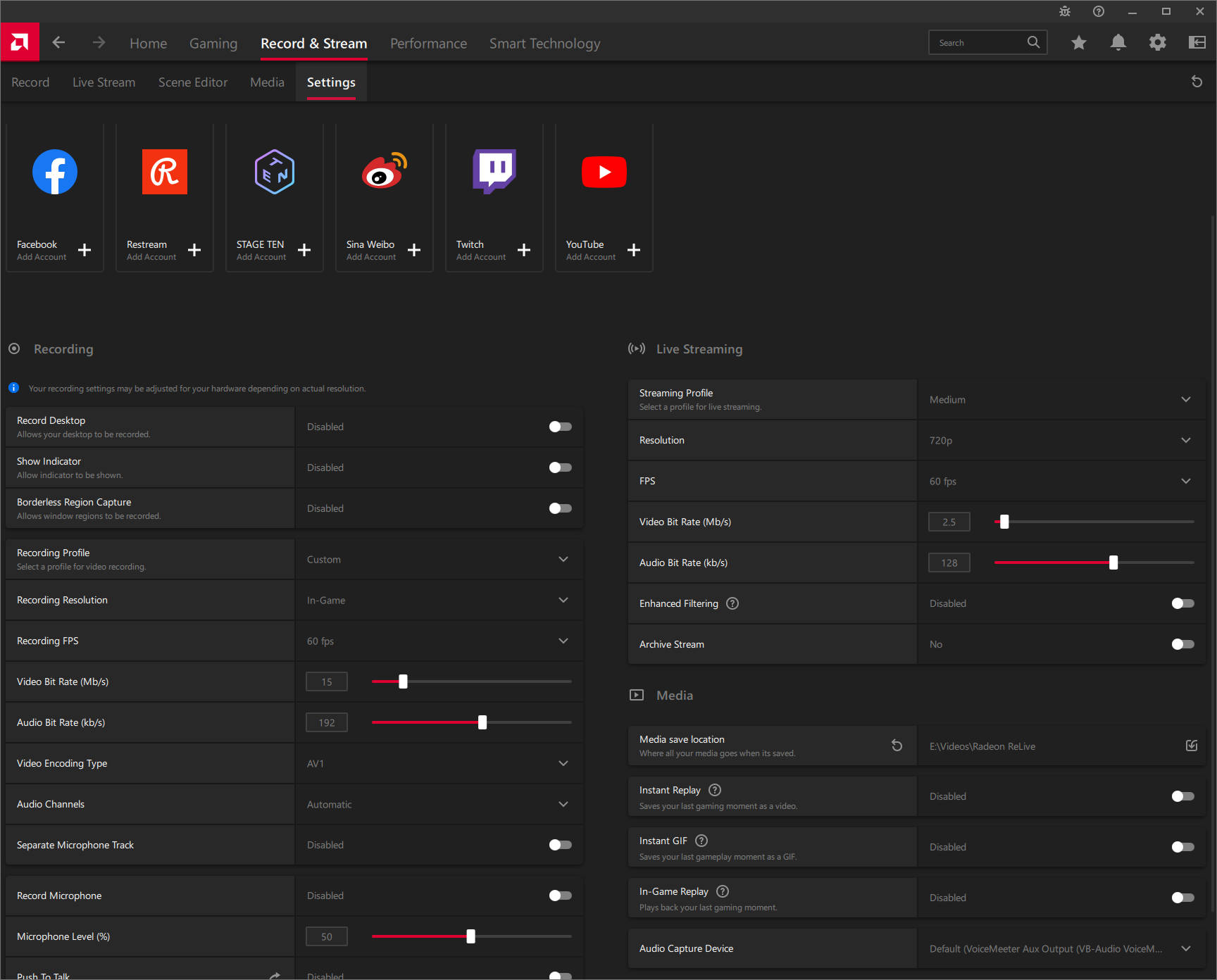Add a Sina Weibo account with plus
Image resolution: width=1217 pixels, height=980 pixels.
tap(414, 250)
